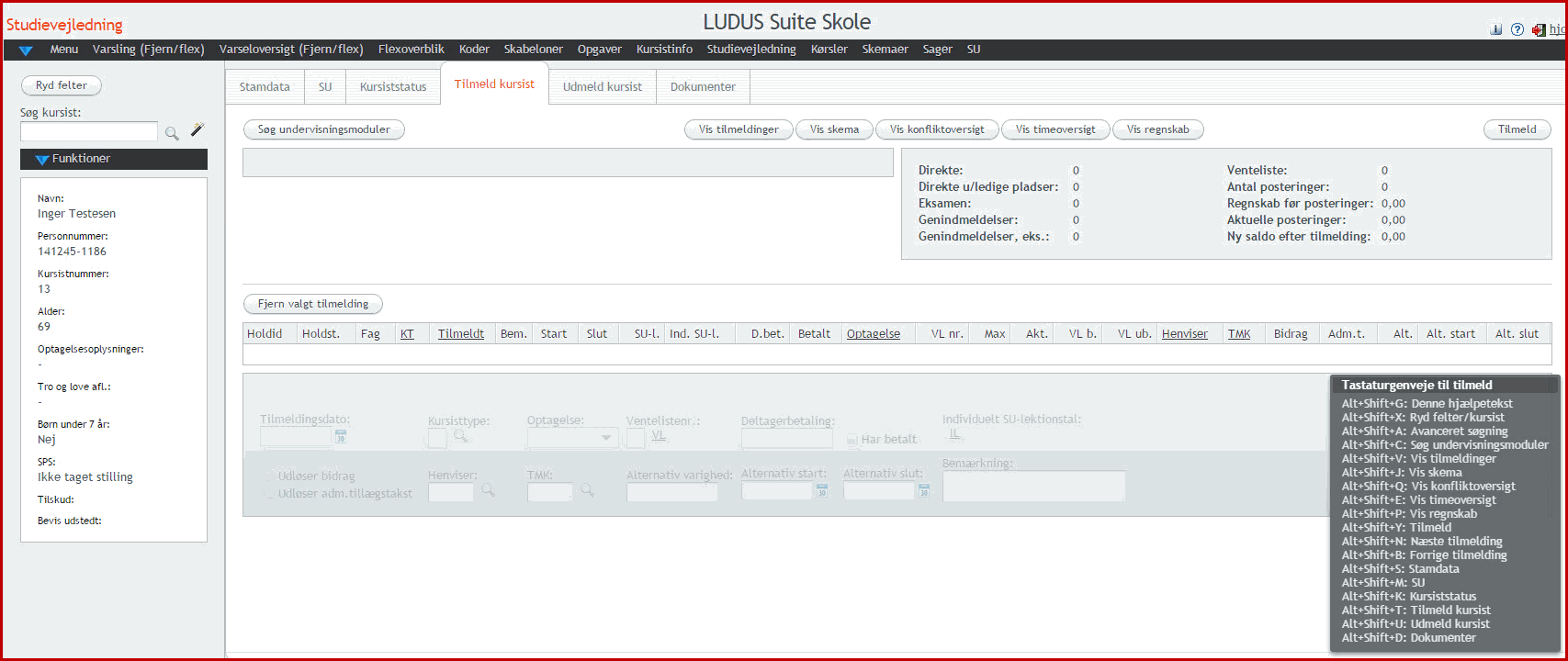Image resolution: width=1568 pixels, height=661 pixels.
Task: Click the Vis skema button
Action: [x=834, y=129]
